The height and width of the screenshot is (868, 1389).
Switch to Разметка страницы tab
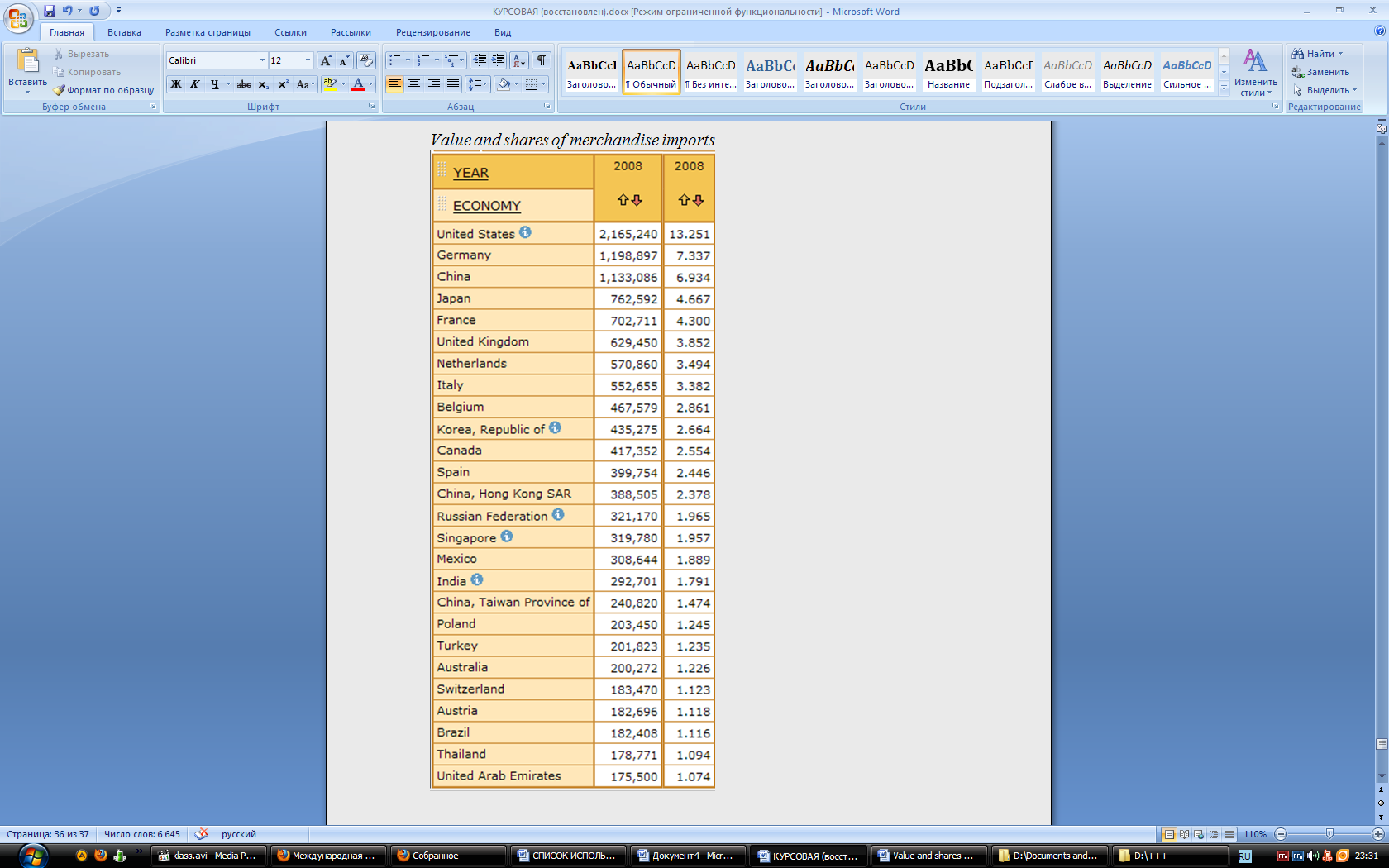(208, 32)
